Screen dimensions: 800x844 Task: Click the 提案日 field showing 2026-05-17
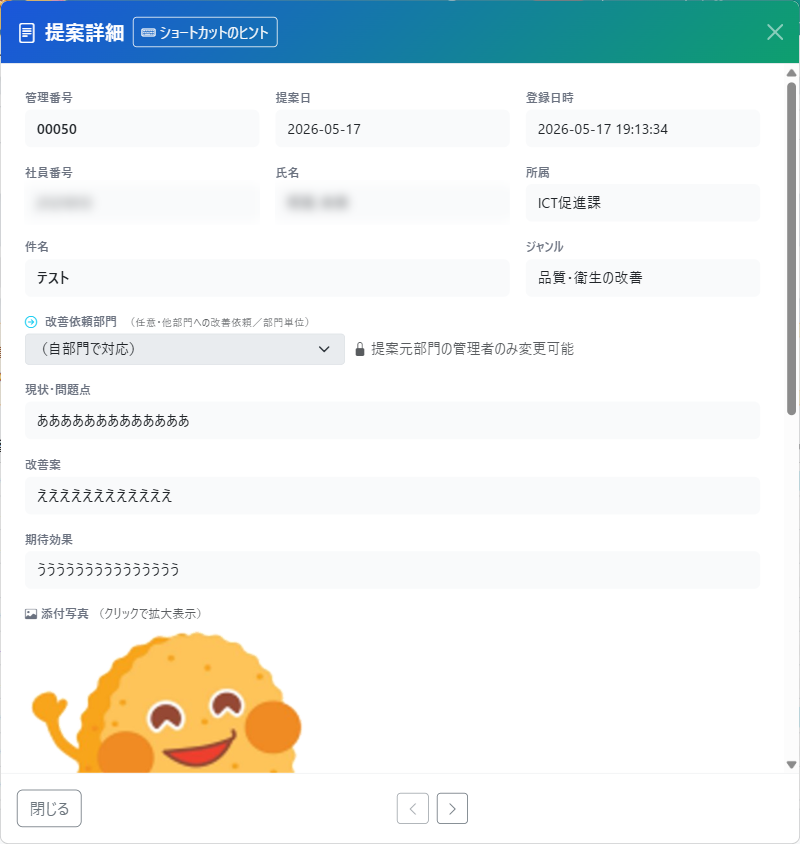[x=392, y=129]
